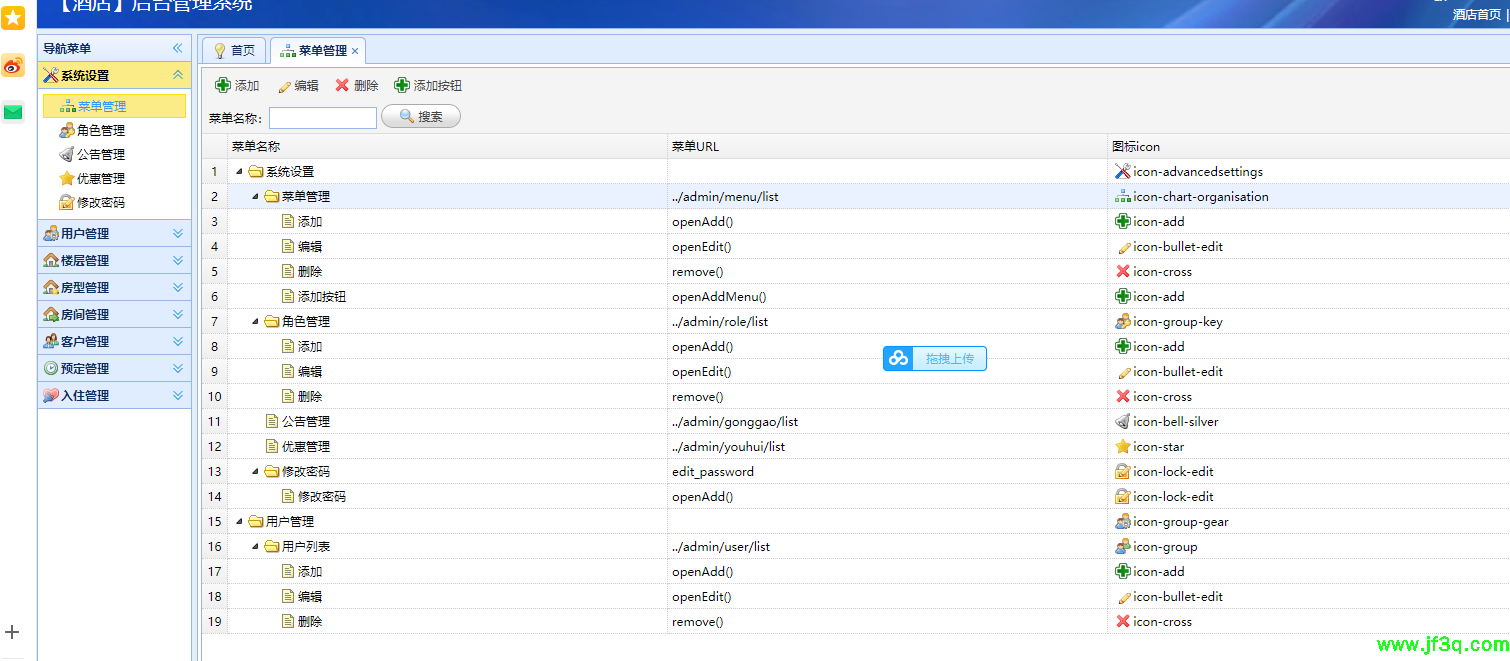Collapse the 导航菜单 side panel
The height and width of the screenshot is (661, 1510).
tap(178, 48)
